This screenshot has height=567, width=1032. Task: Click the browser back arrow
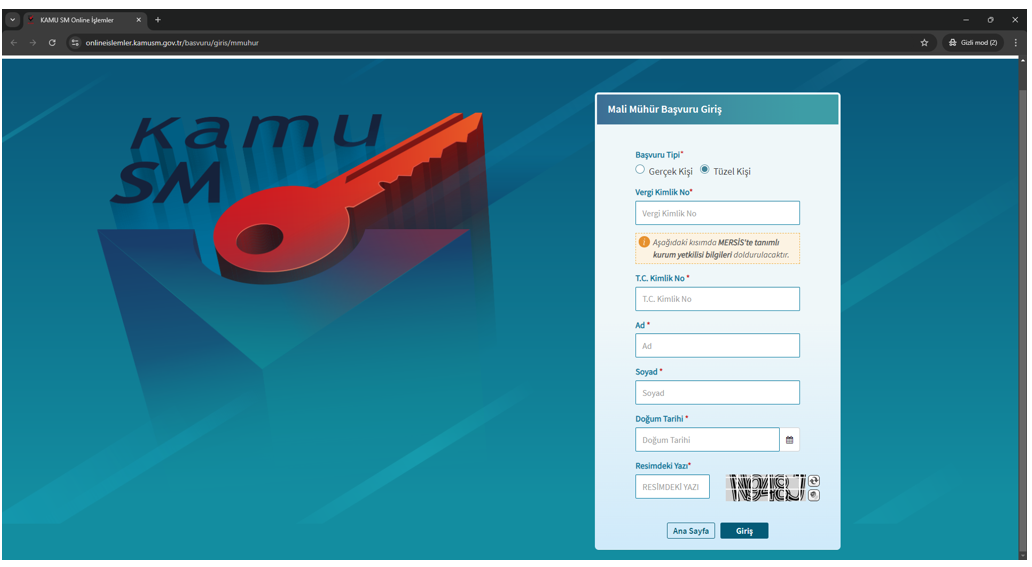14,43
